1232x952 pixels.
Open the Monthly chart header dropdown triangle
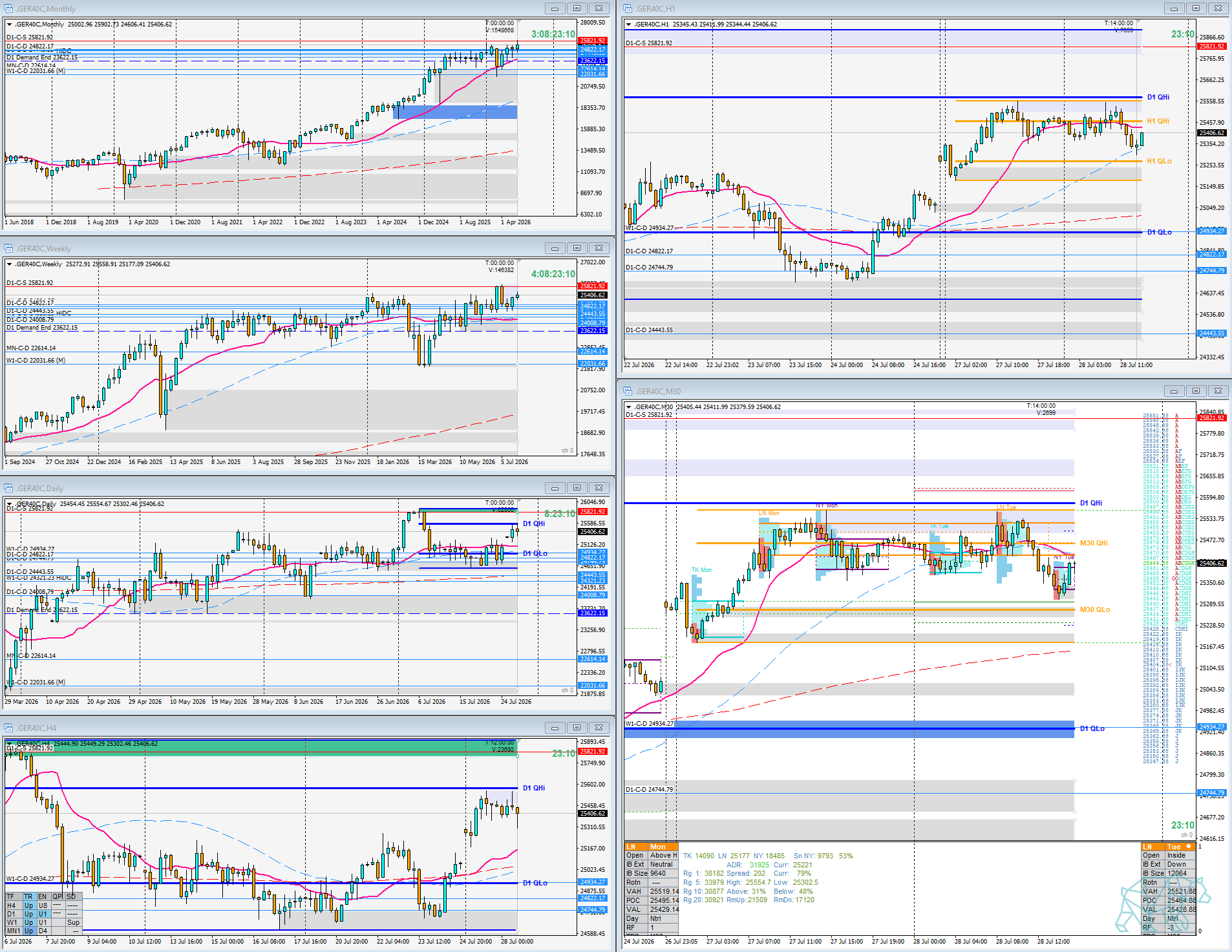pyautogui.click(x=10, y=25)
